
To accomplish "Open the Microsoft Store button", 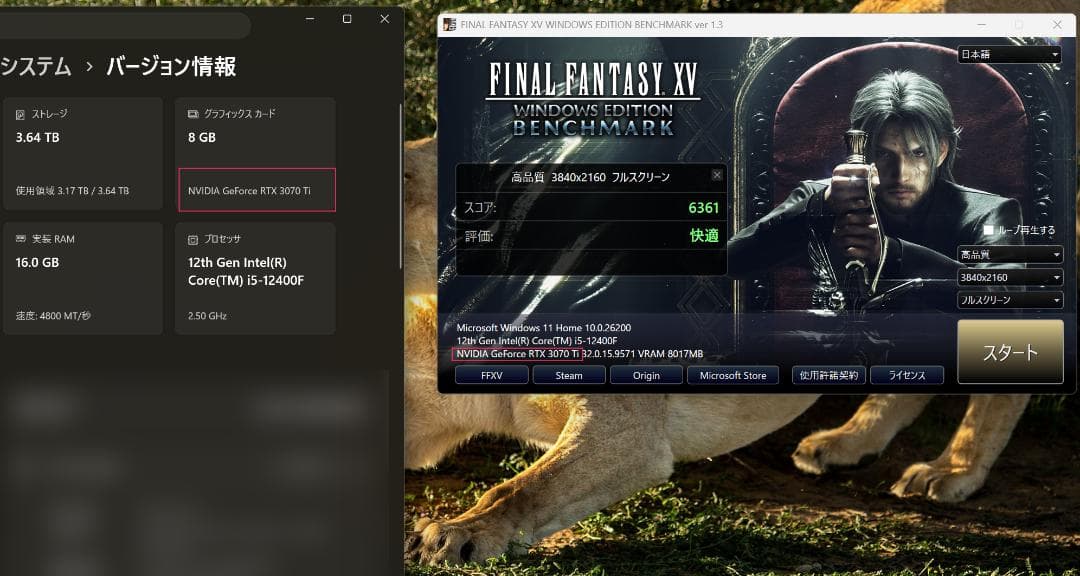I will [x=733, y=375].
